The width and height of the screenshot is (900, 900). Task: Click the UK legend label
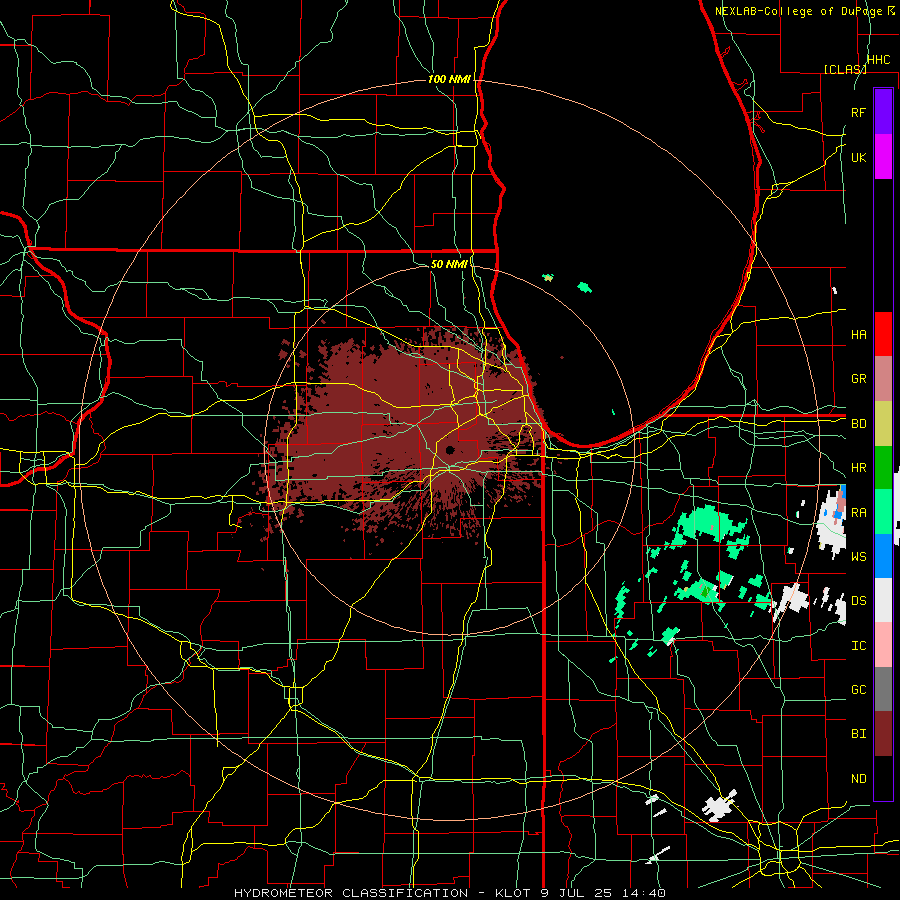(x=859, y=157)
